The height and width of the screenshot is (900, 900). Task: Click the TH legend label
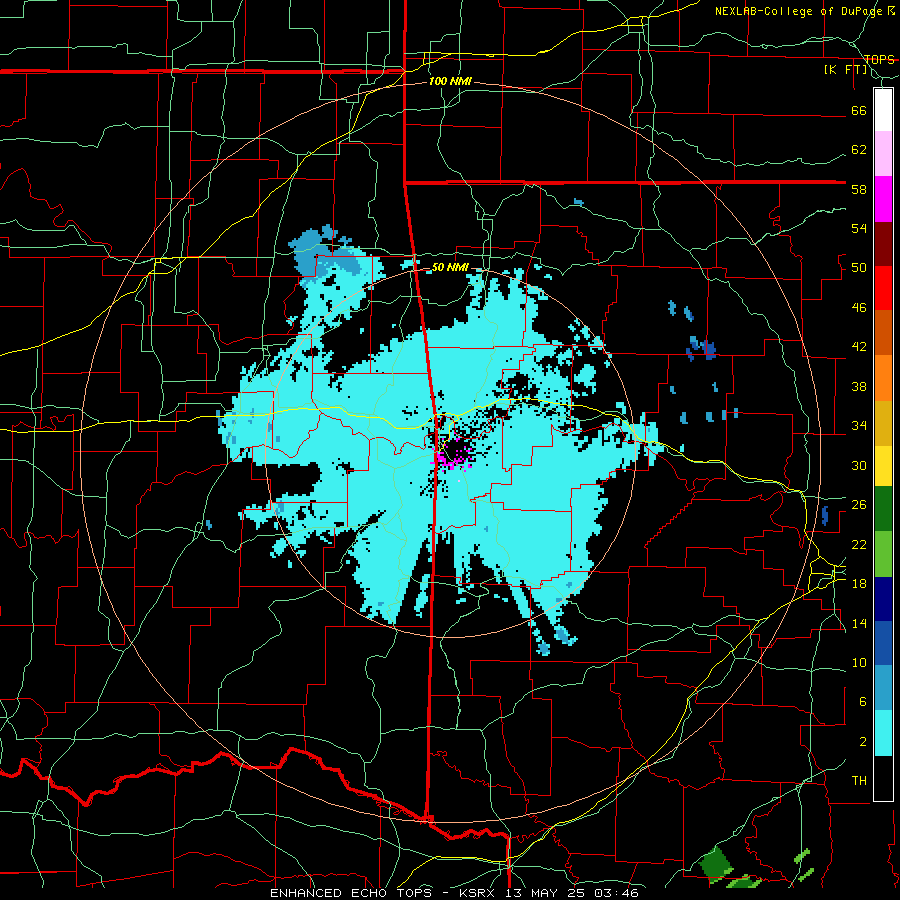859,781
